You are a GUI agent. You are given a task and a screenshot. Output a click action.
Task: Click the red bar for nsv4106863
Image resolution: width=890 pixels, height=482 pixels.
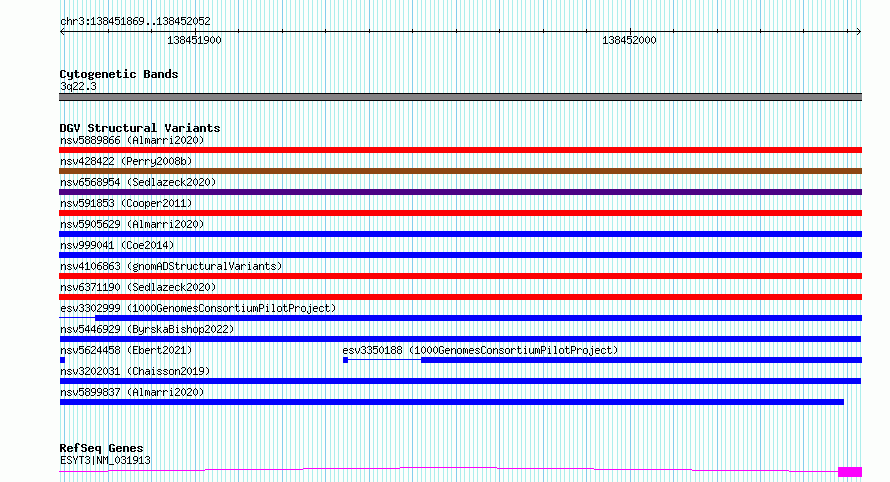[x=460, y=276]
